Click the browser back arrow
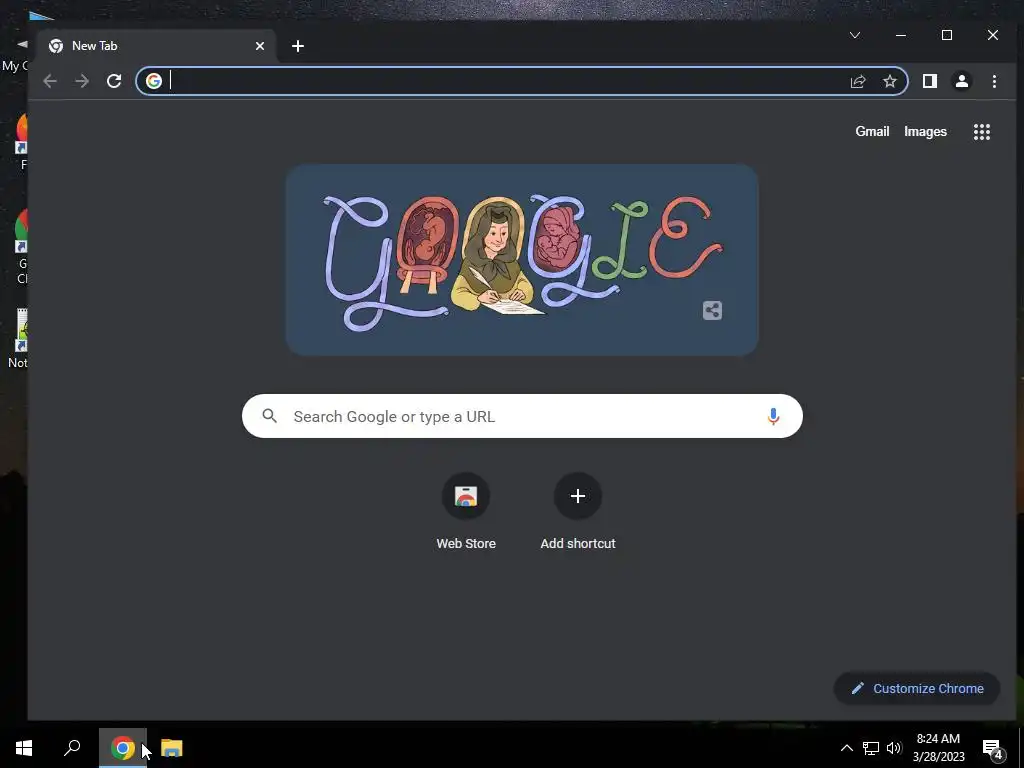This screenshot has height=768, width=1024. click(x=50, y=81)
